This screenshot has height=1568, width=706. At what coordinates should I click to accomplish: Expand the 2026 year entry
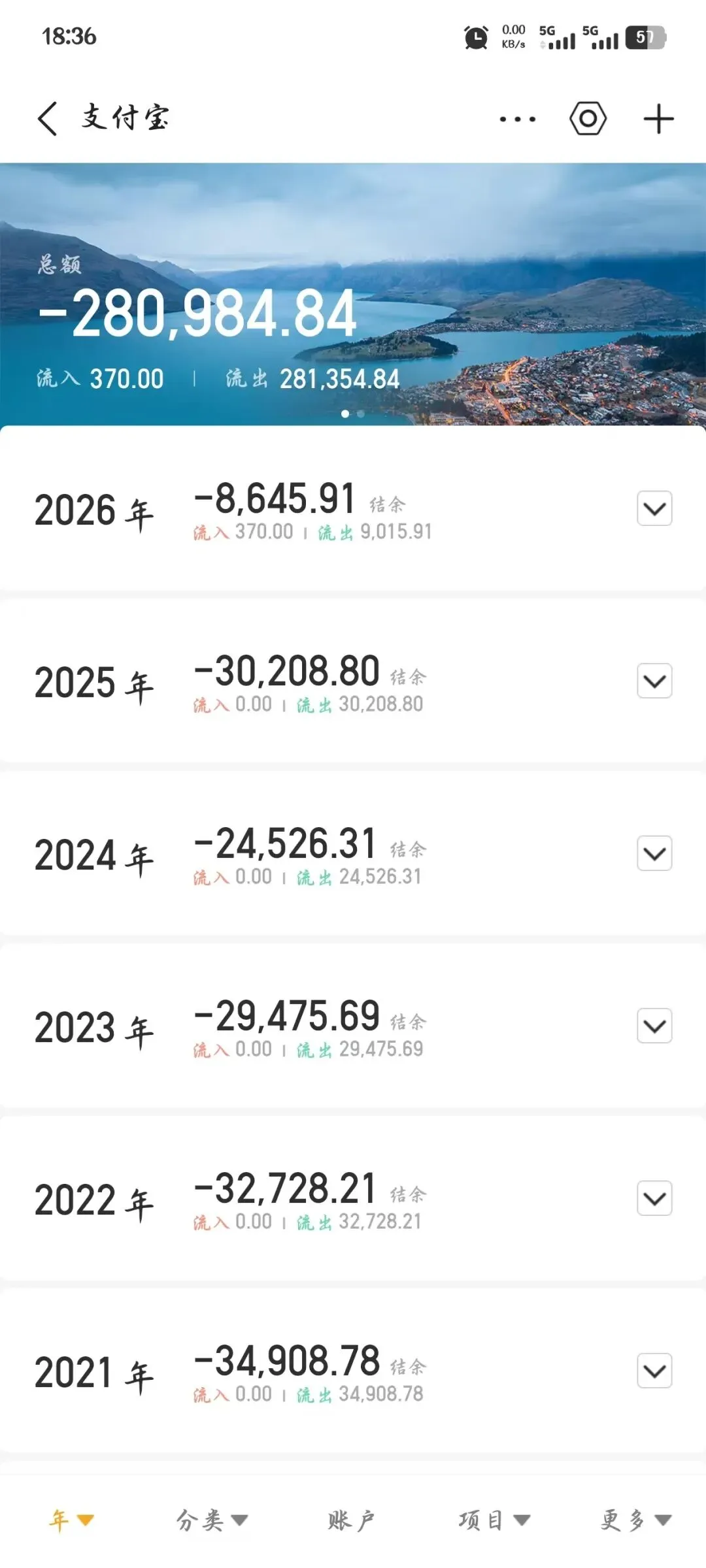click(654, 508)
